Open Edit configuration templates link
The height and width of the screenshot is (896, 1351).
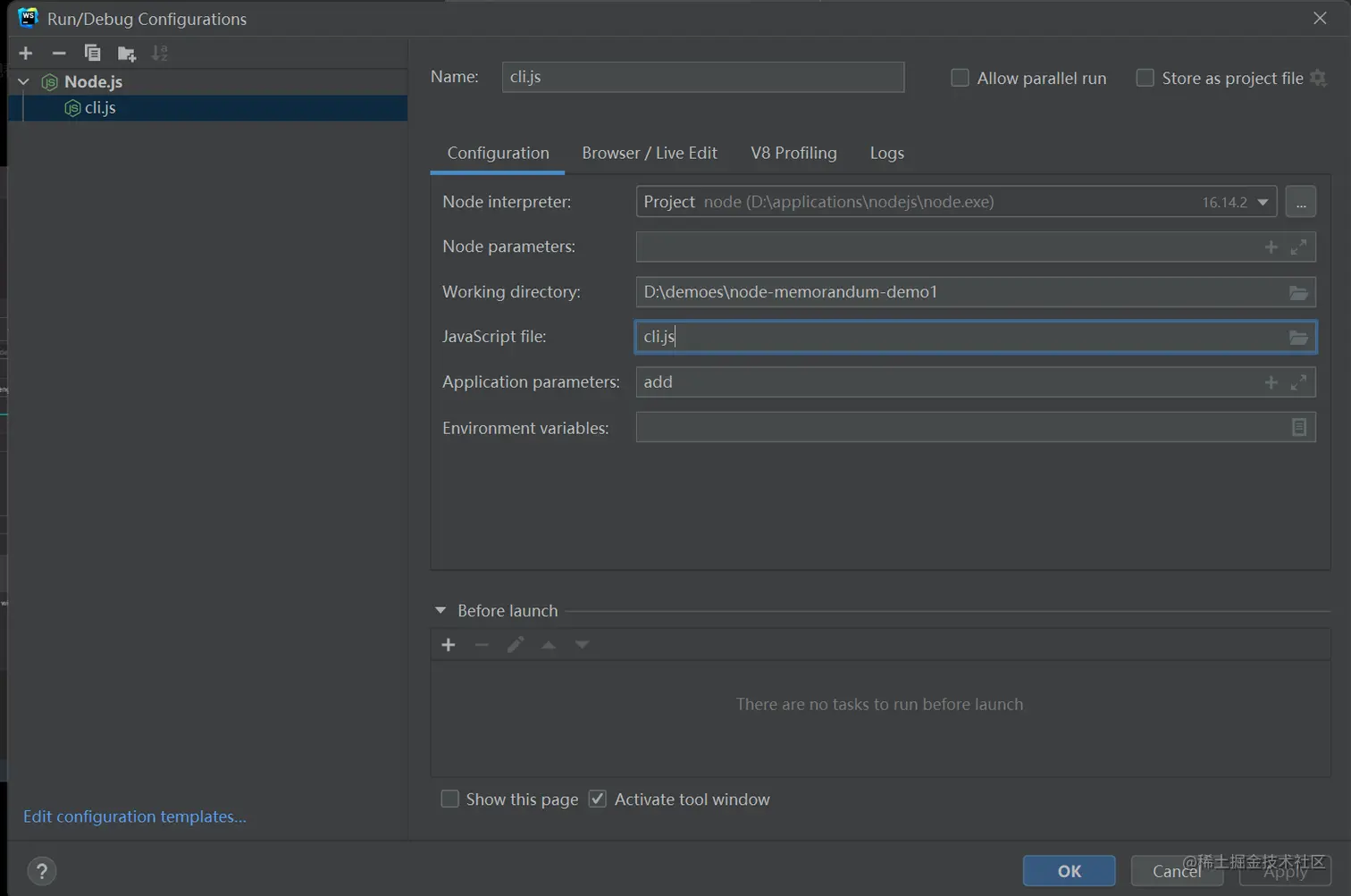(x=135, y=816)
